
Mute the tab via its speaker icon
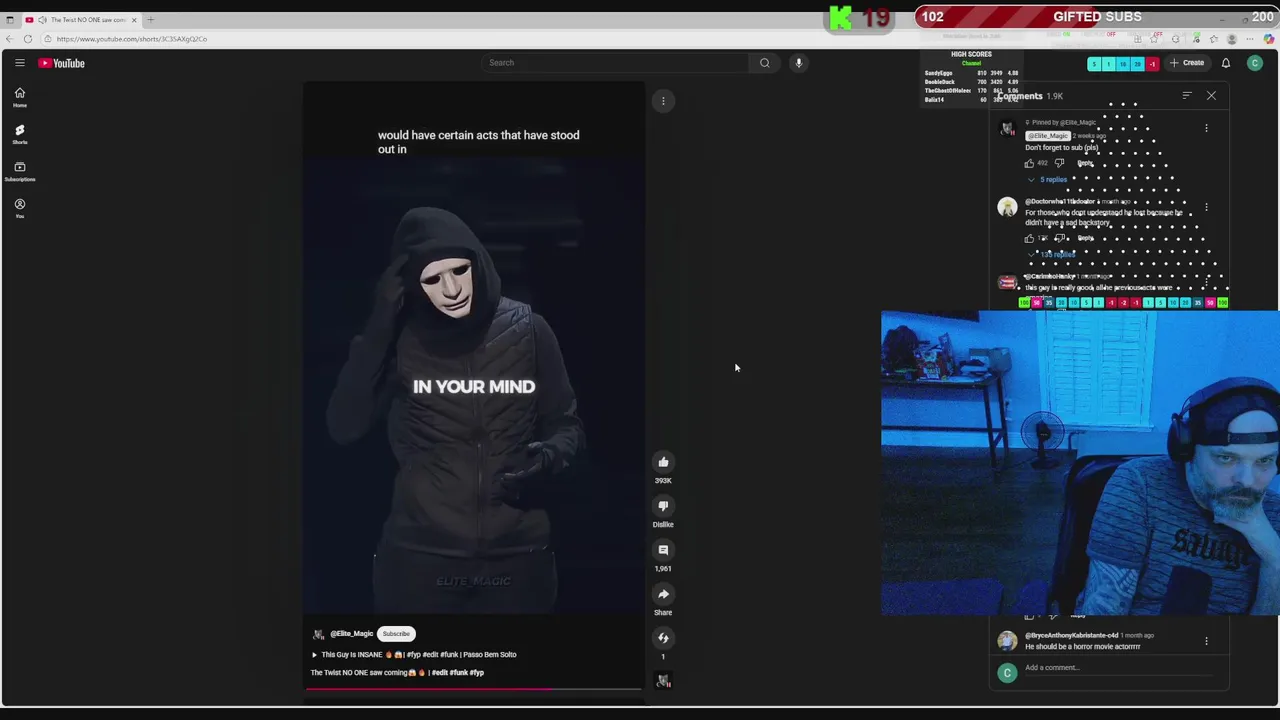point(42,20)
